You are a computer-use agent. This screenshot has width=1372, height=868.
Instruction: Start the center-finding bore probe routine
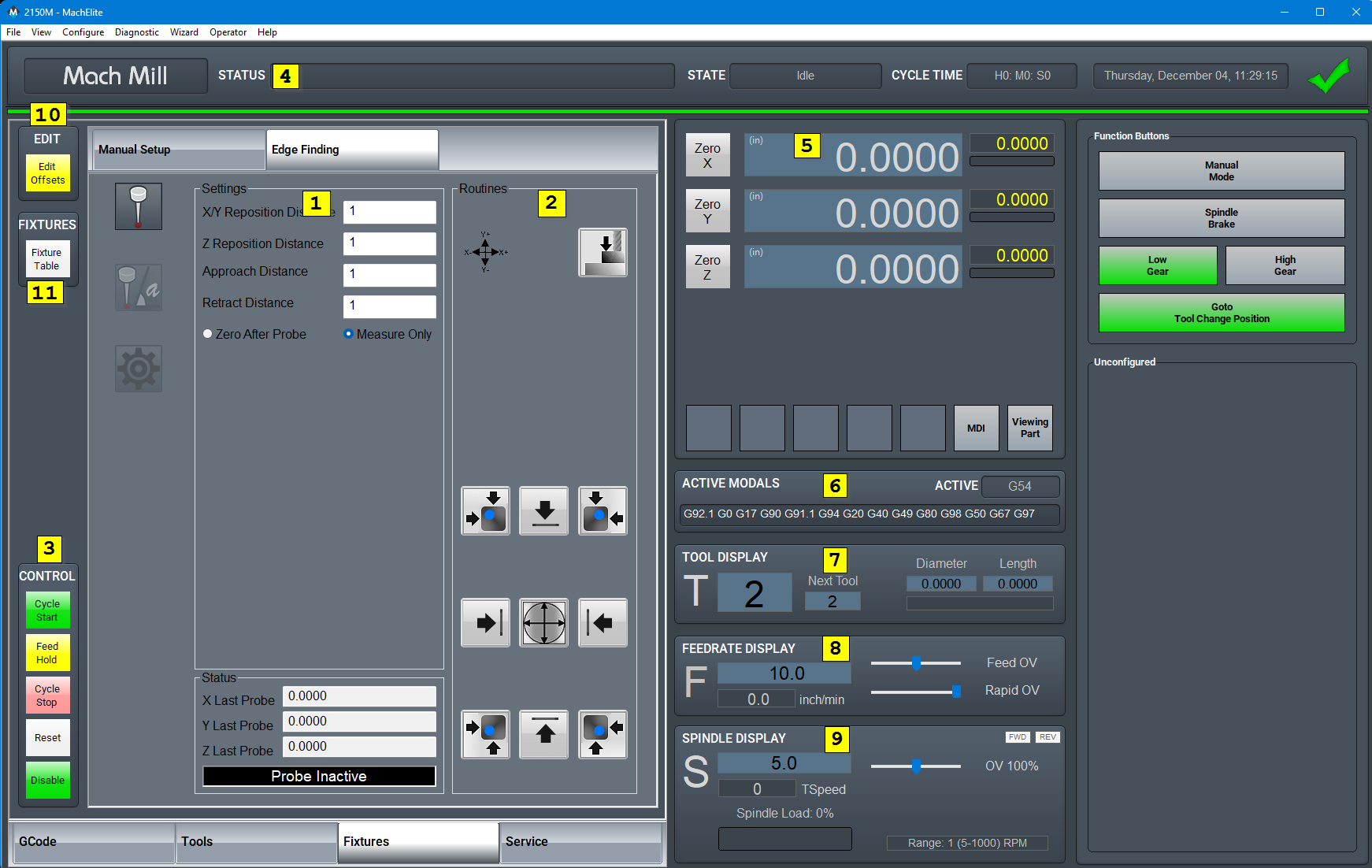(x=543, y=622)
